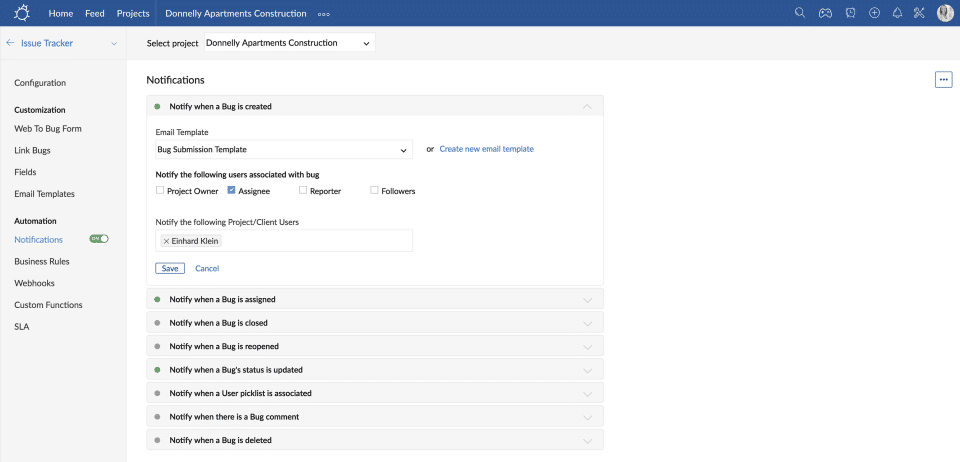Screen dimensions: 960x462
Task: Click the user profile avatar
Action: (945, 13)
